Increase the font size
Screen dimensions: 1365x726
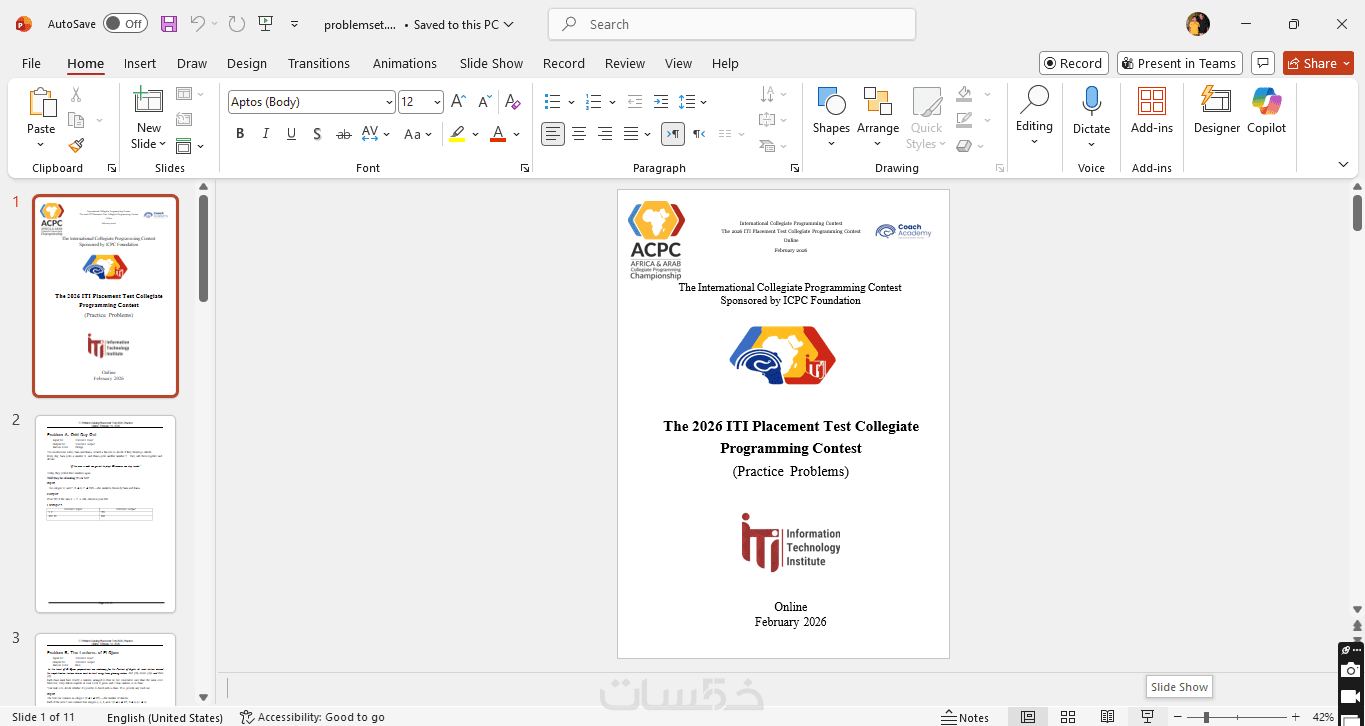[458, 102]
